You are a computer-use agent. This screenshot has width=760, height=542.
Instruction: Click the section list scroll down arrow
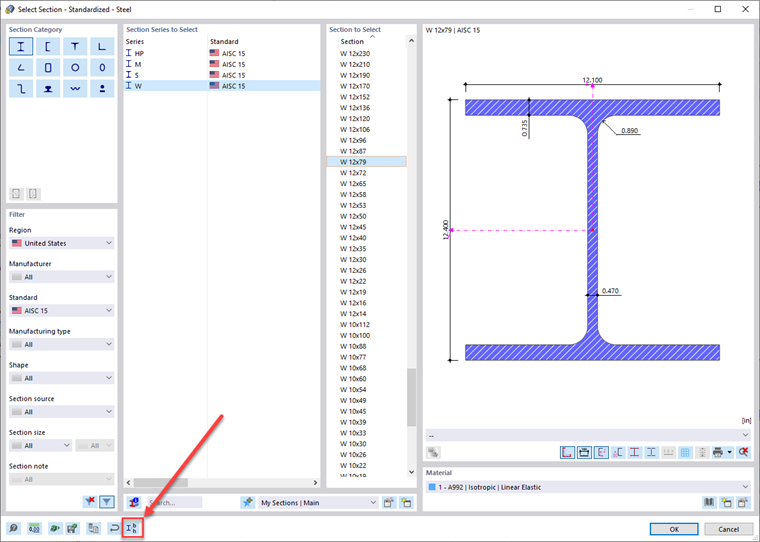[x=411, y=472]
